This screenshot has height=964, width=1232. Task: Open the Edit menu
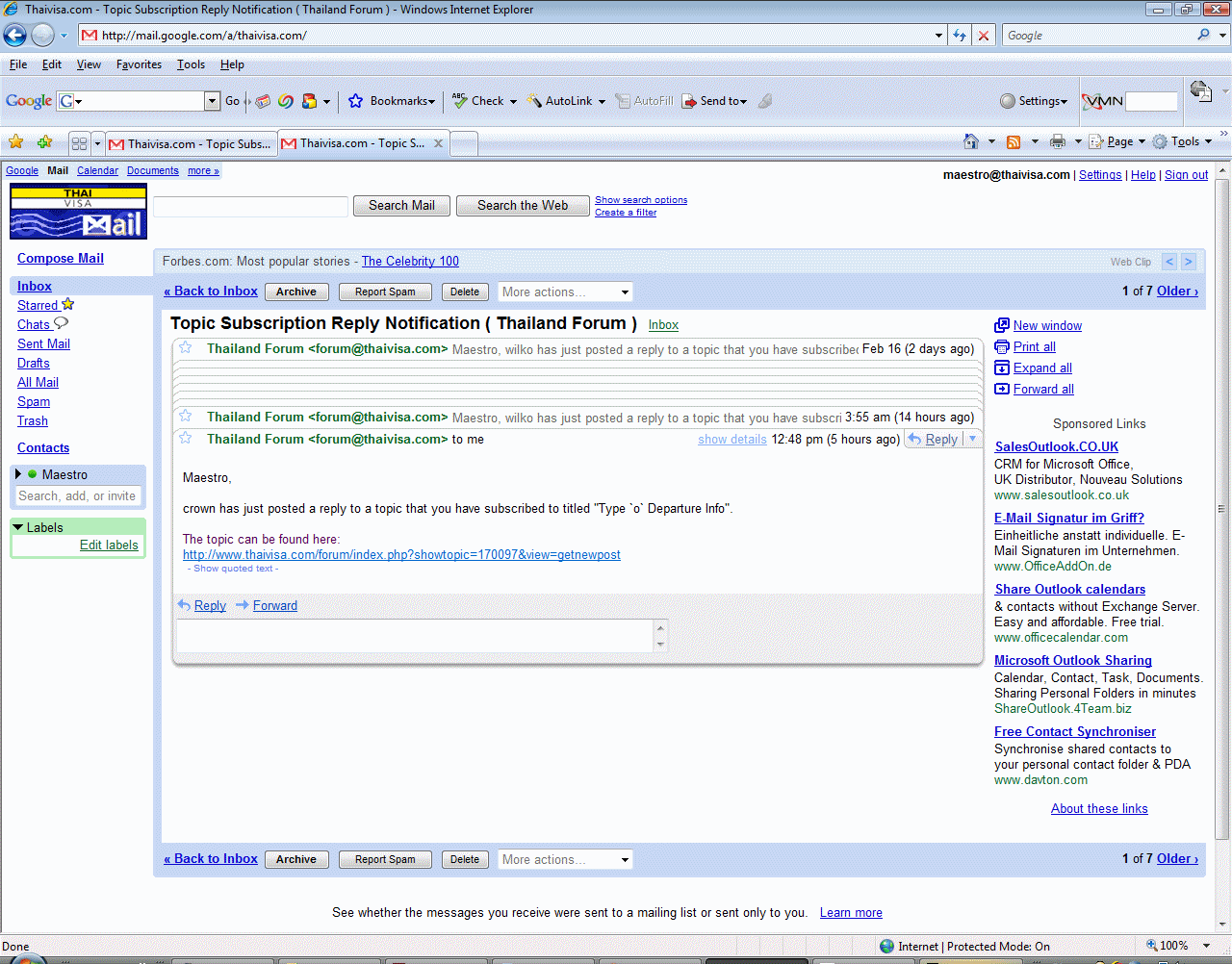tap(52, 64)
